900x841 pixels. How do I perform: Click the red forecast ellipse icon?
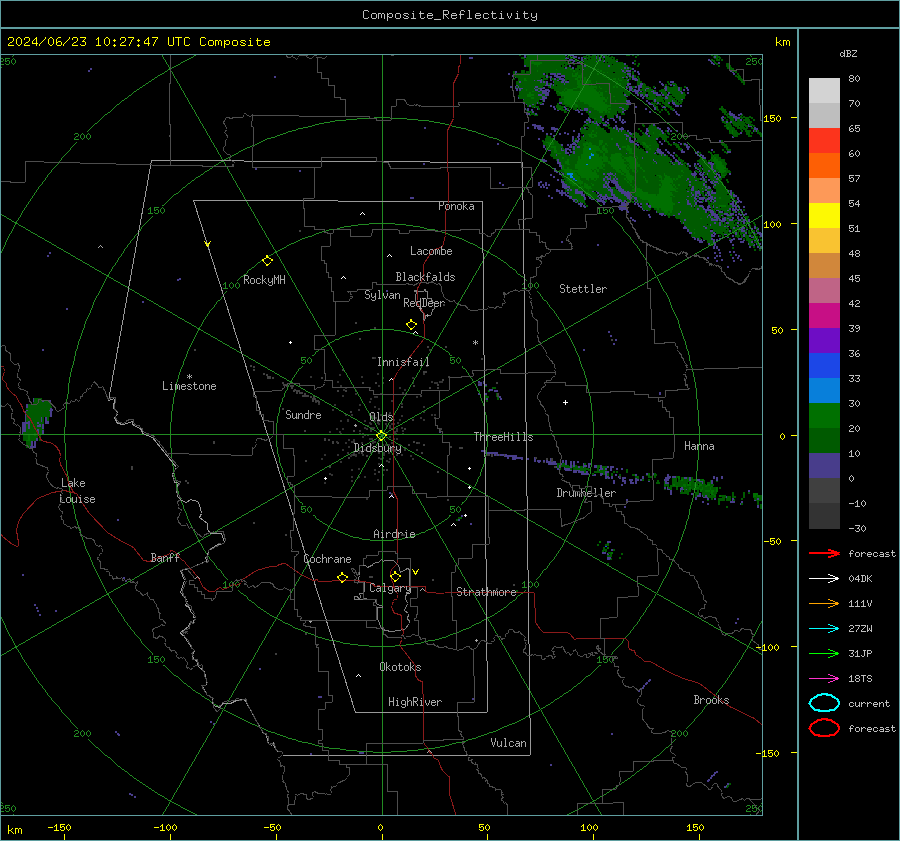[x=824, y=728]
